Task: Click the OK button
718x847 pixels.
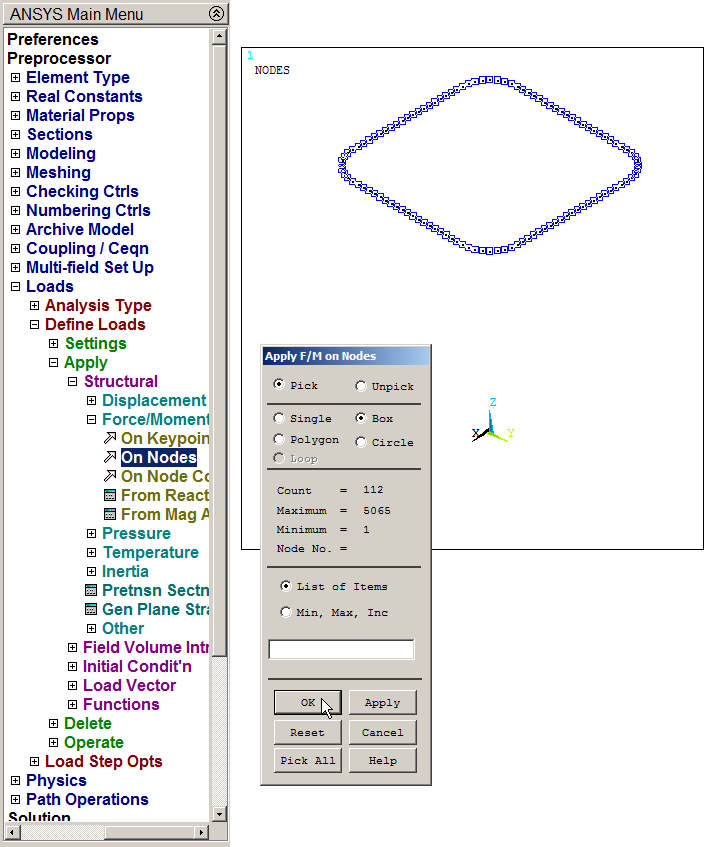Action: click(x=307, y=702)
